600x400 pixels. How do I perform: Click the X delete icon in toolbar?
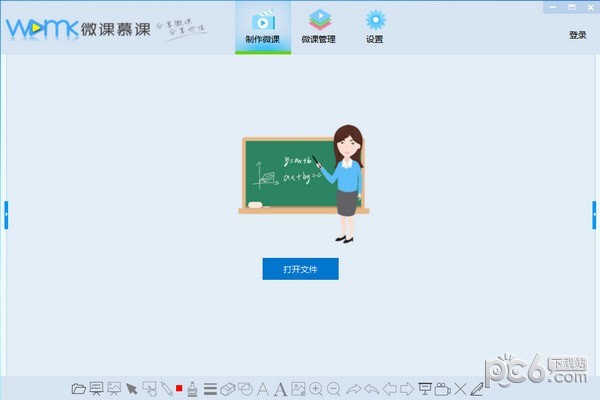coord(460,388)
